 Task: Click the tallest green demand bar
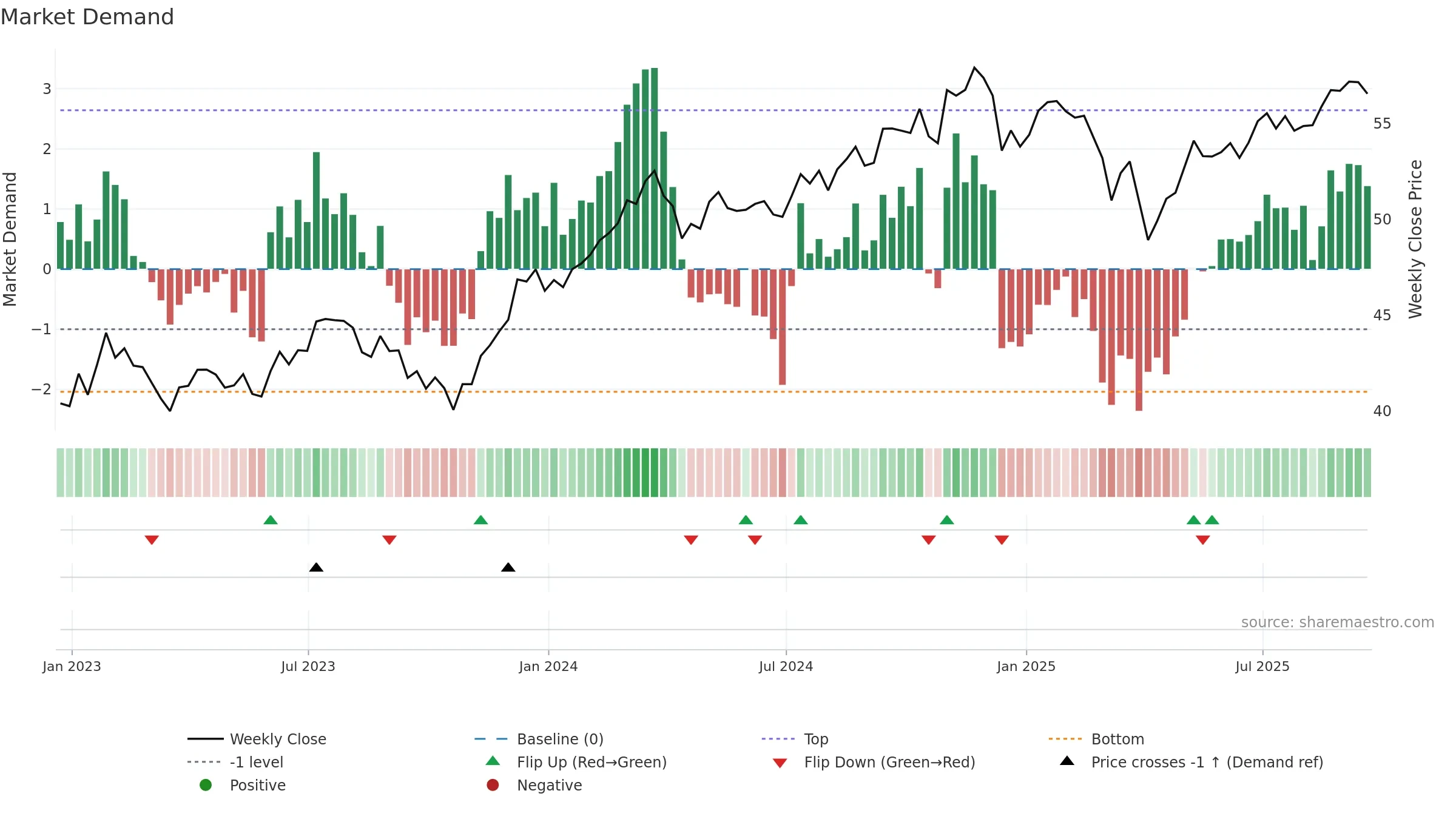tap(655, 168)
